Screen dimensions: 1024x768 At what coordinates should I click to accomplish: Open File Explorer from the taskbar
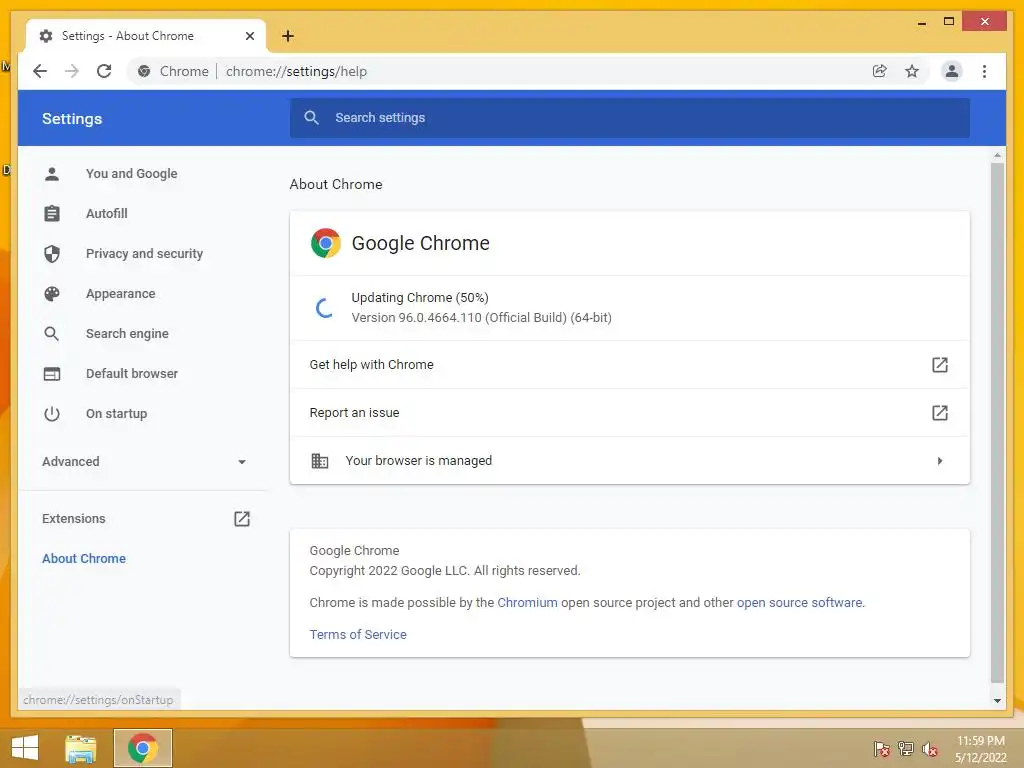click(81, 748)
